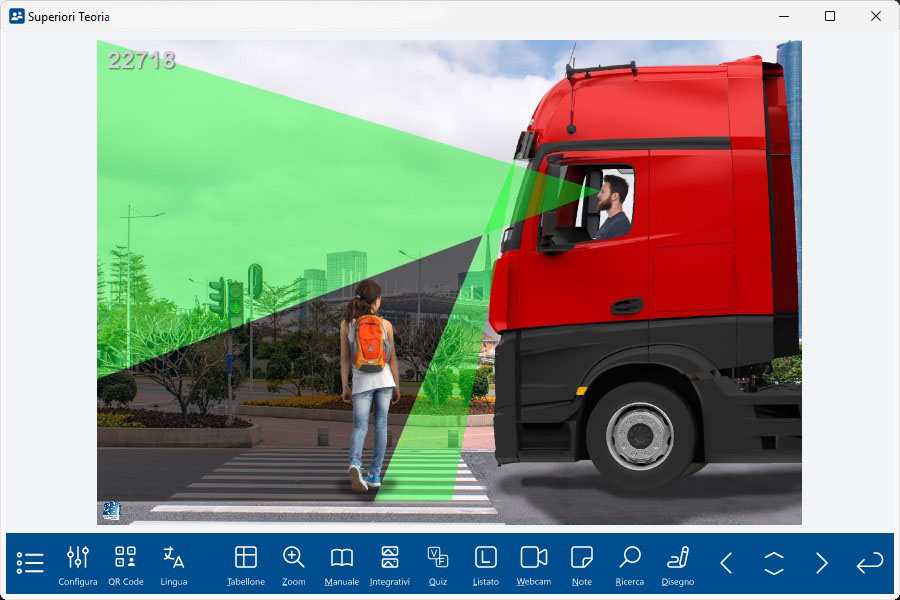Click the small logo in image corner
Image resolution: width=900 pixels, height=600 pixels.
click(111, 511)
